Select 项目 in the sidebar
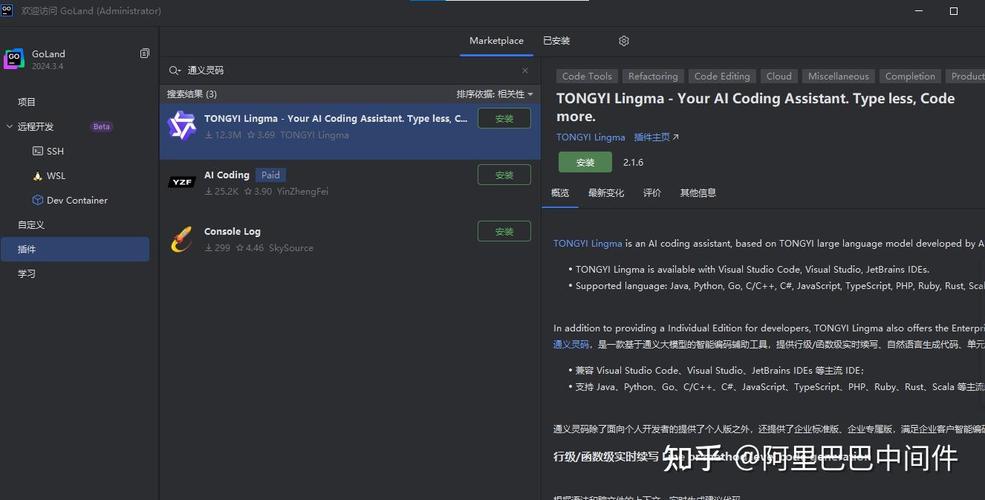Screen dimensions: 985x500 tap(26, 102)
